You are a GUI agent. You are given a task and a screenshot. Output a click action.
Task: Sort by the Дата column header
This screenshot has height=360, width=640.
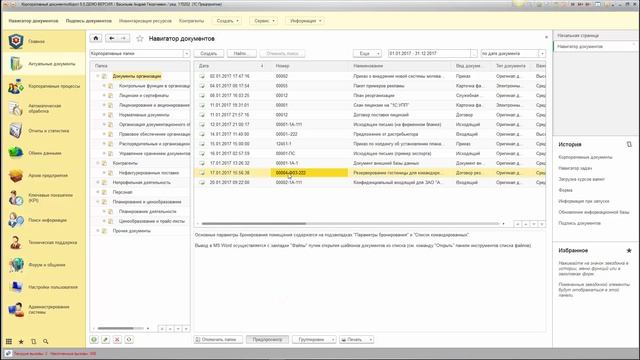pyautogui.click(x=231, y=66)
